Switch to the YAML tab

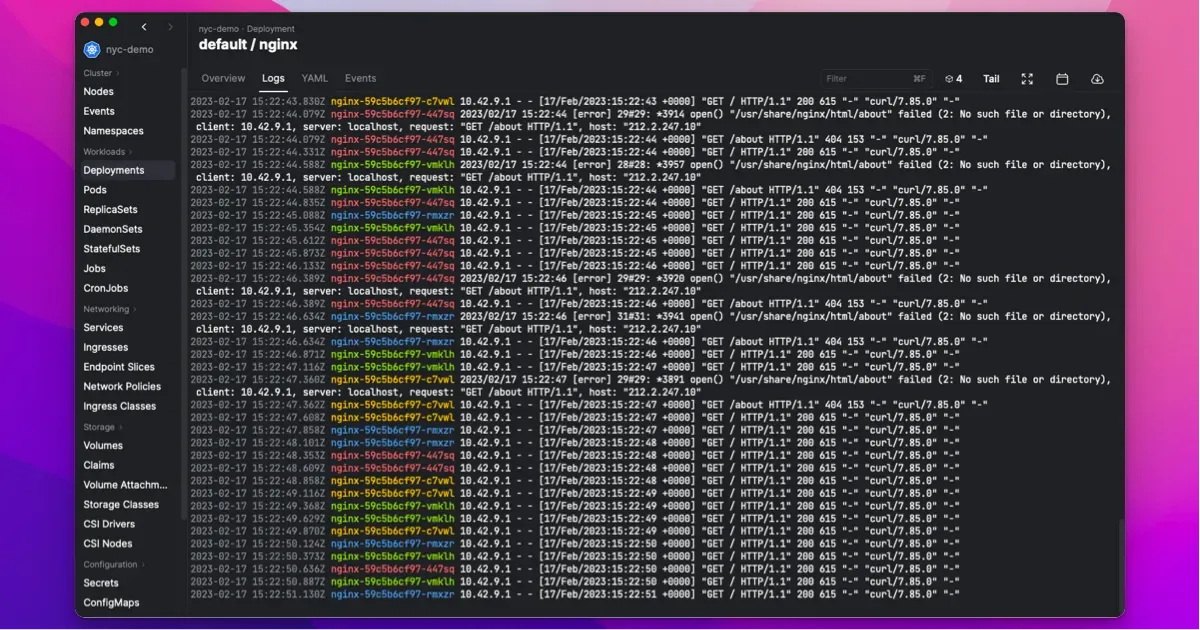pos(315,78)
